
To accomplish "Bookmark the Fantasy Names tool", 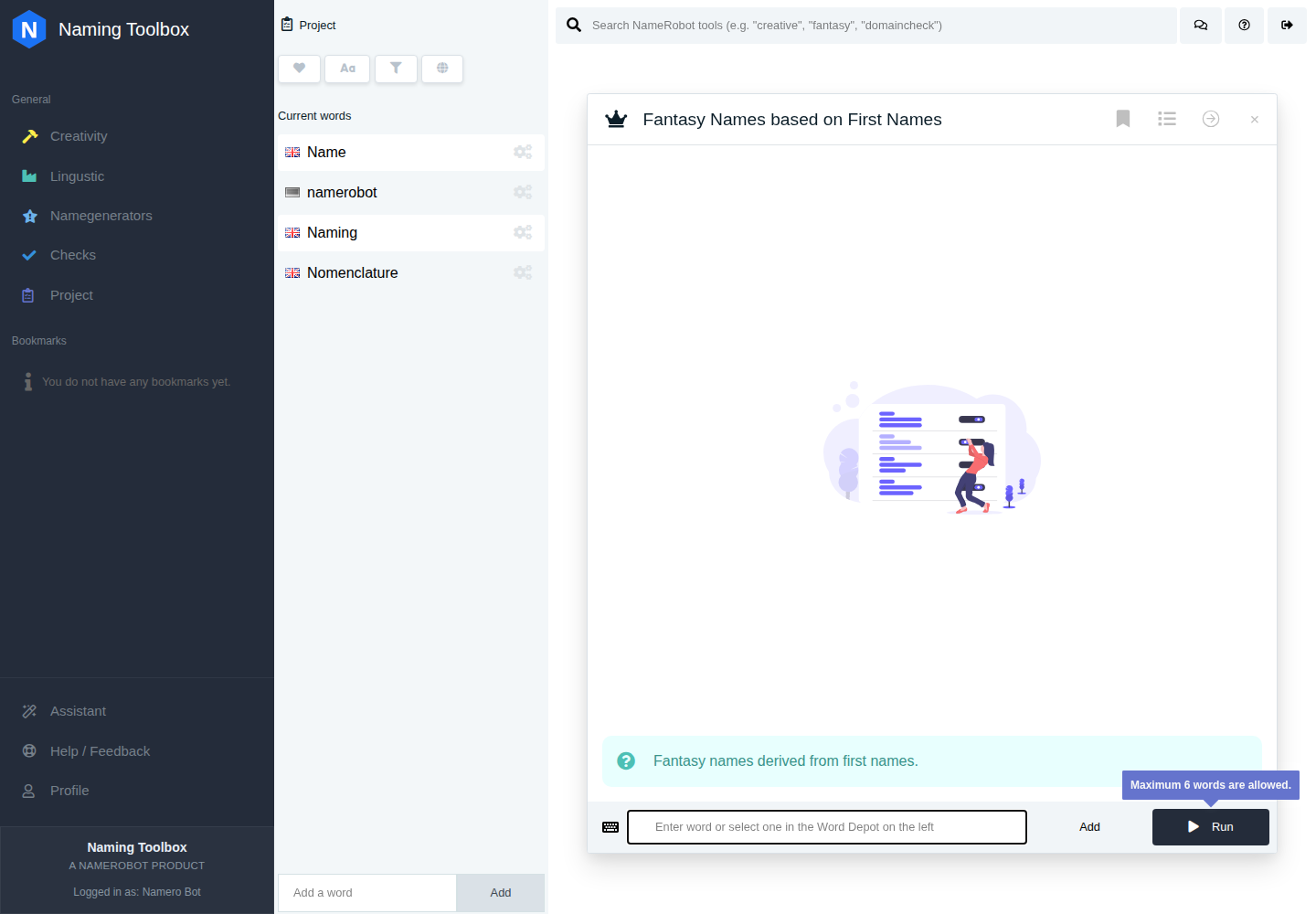I will pos(1123,119).
